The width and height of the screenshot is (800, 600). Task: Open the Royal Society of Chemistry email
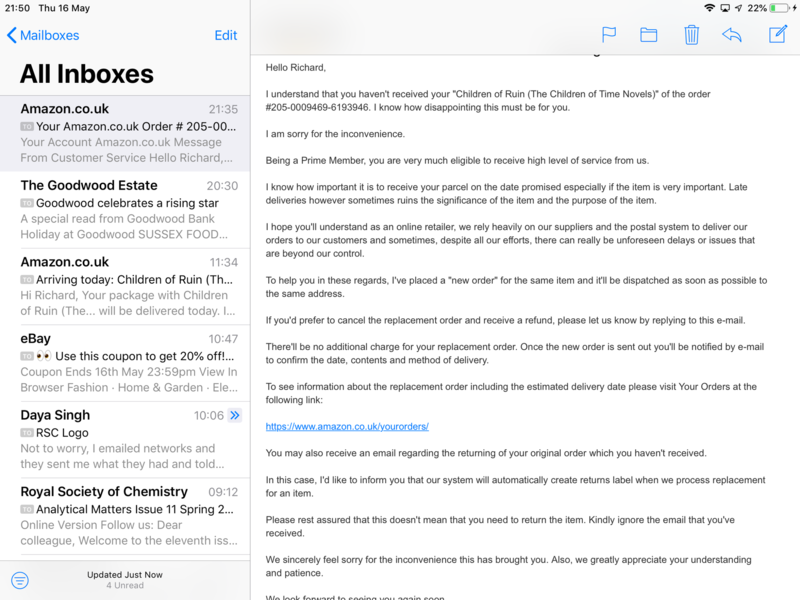point(125,516)
